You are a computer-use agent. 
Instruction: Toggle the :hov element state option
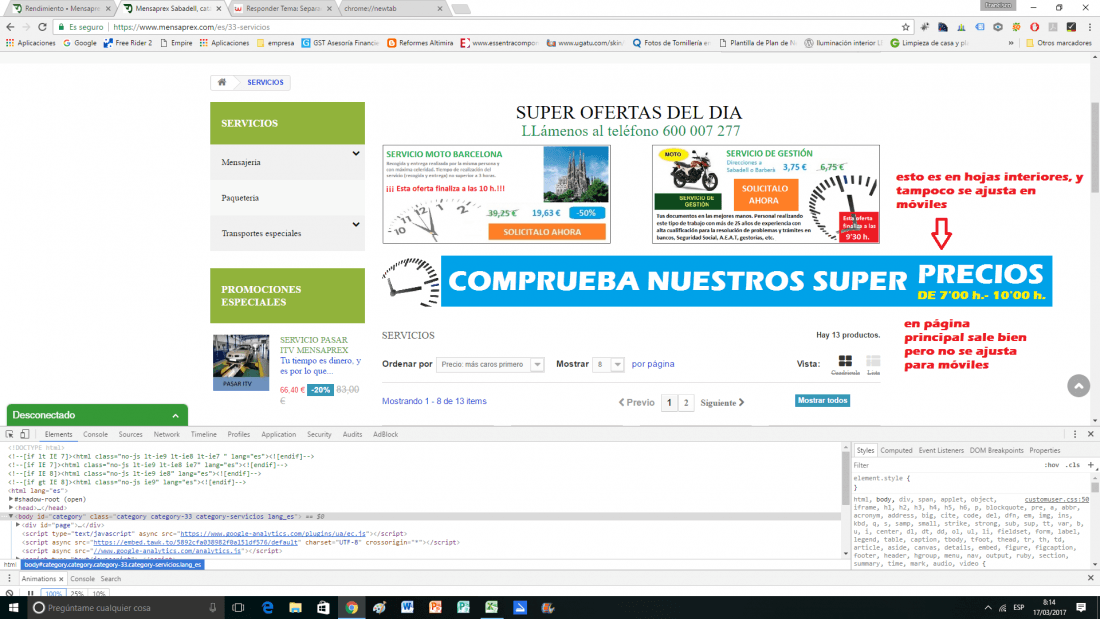(1052, 465)
